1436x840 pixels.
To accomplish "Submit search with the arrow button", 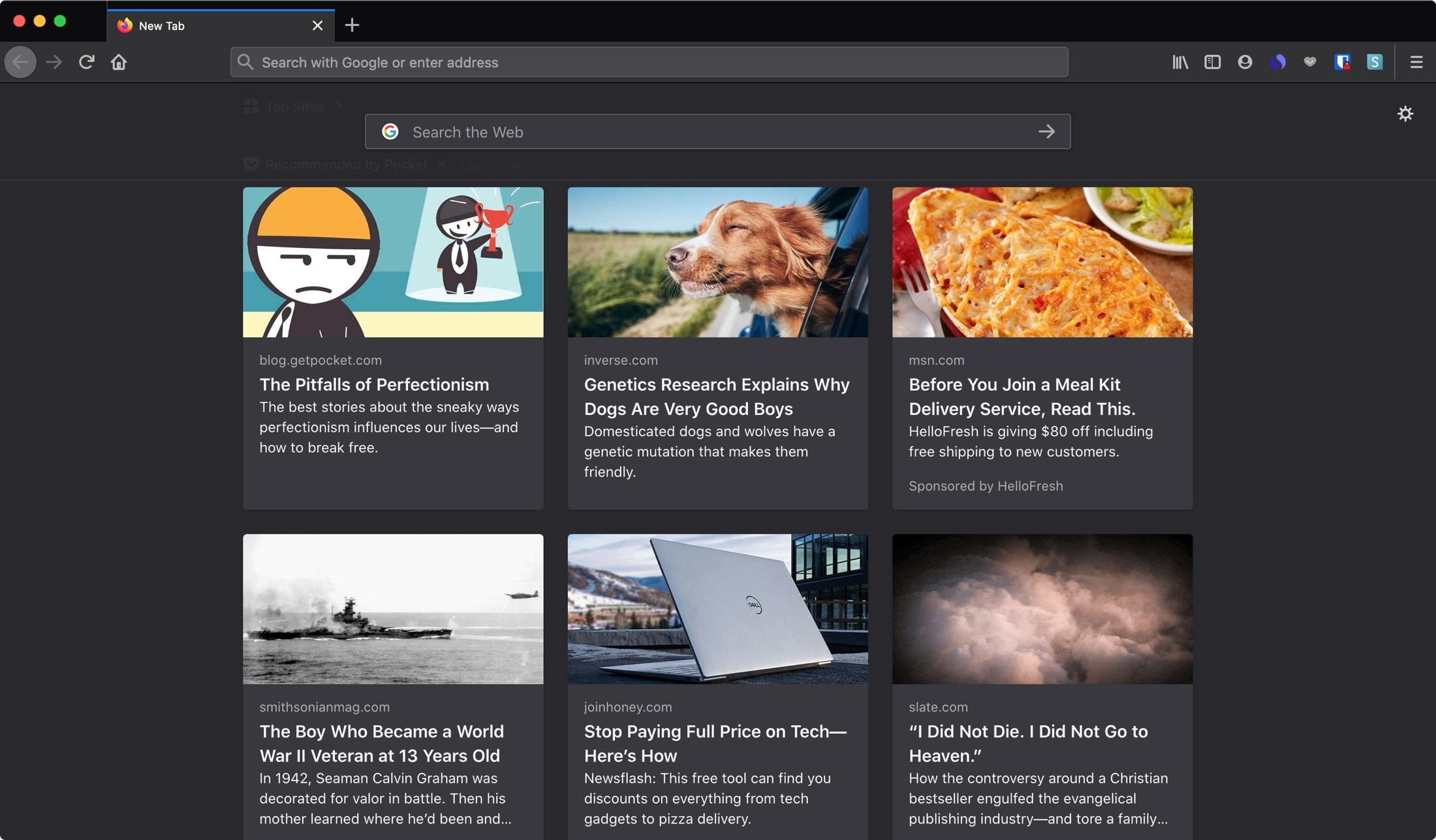I will [1046, 132].
